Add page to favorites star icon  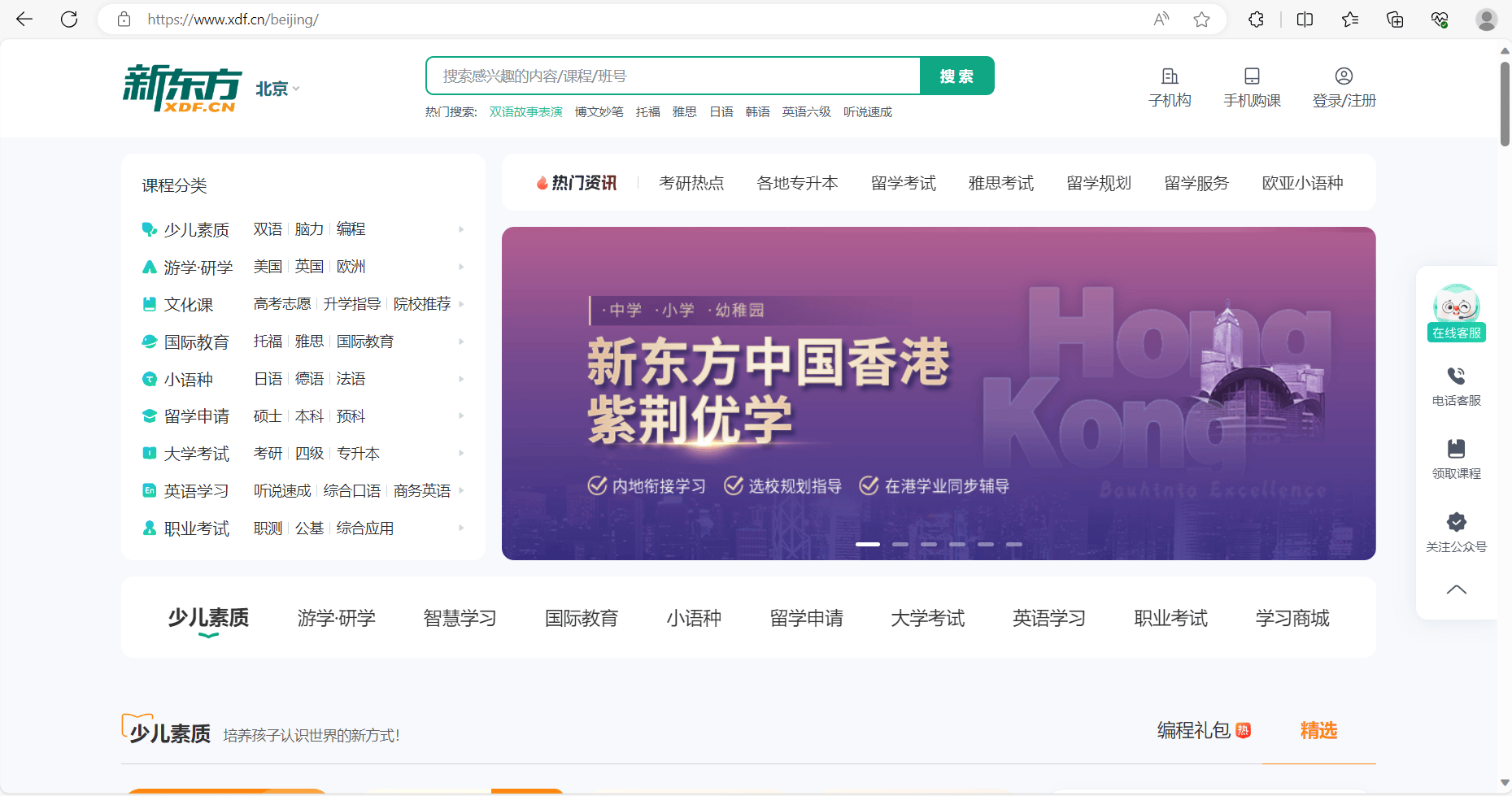pyautogui.click(x=1201, y=20)
